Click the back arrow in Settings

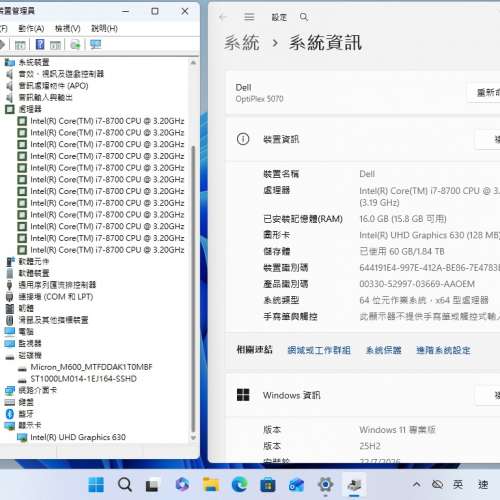click(223, 17)
